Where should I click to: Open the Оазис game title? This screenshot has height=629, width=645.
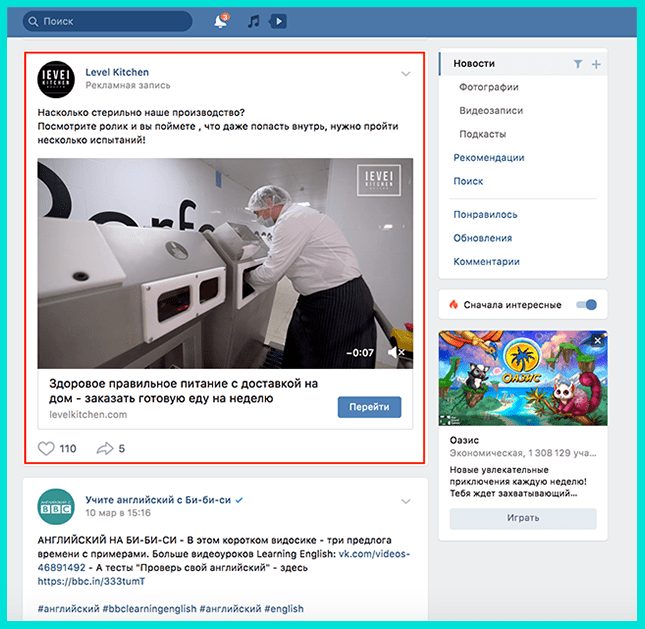click(x=464, y=440)
